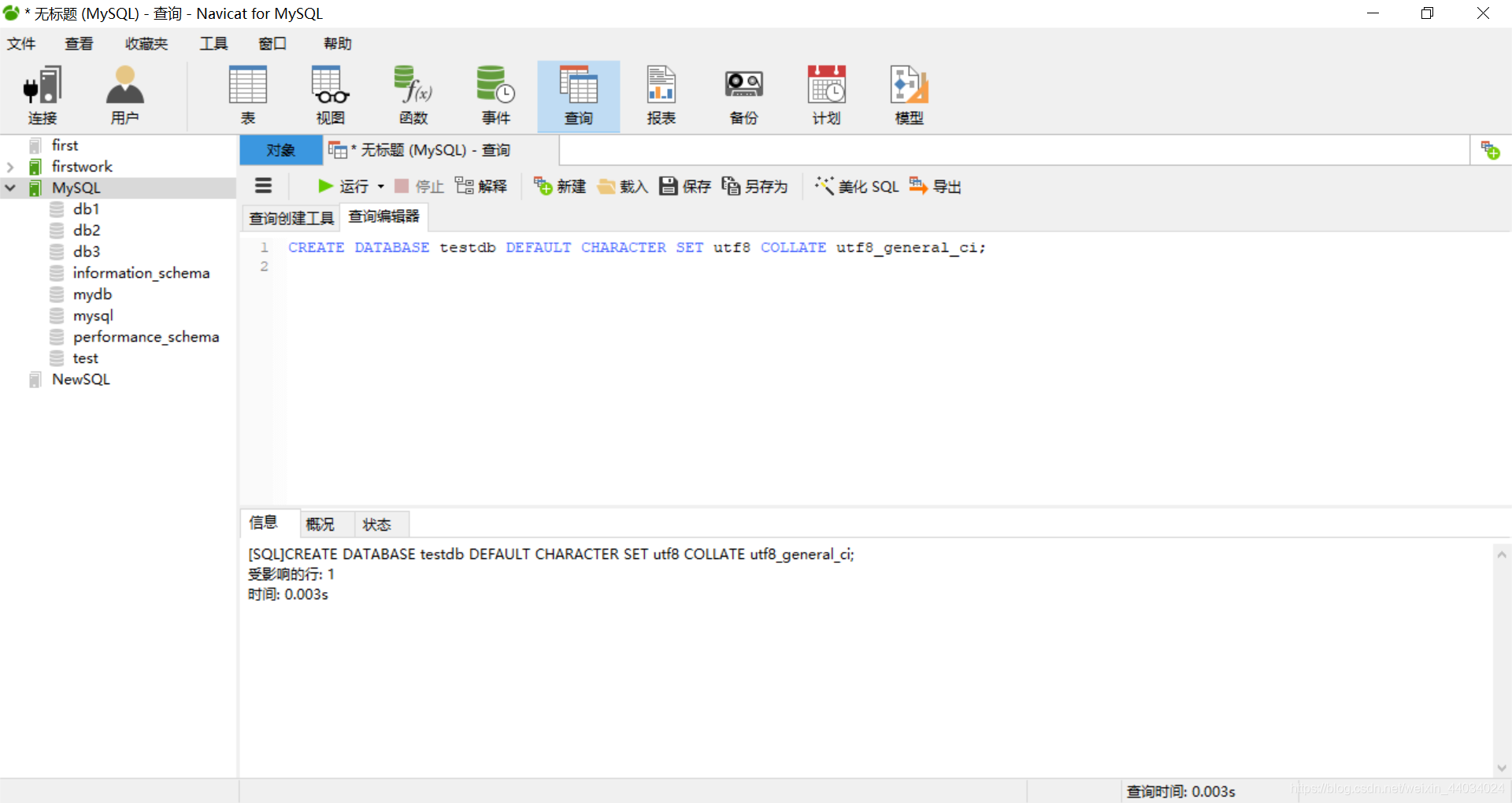Select the MySQL connection item
This screenshot has height=803, width=1512.
coord(76,188)
